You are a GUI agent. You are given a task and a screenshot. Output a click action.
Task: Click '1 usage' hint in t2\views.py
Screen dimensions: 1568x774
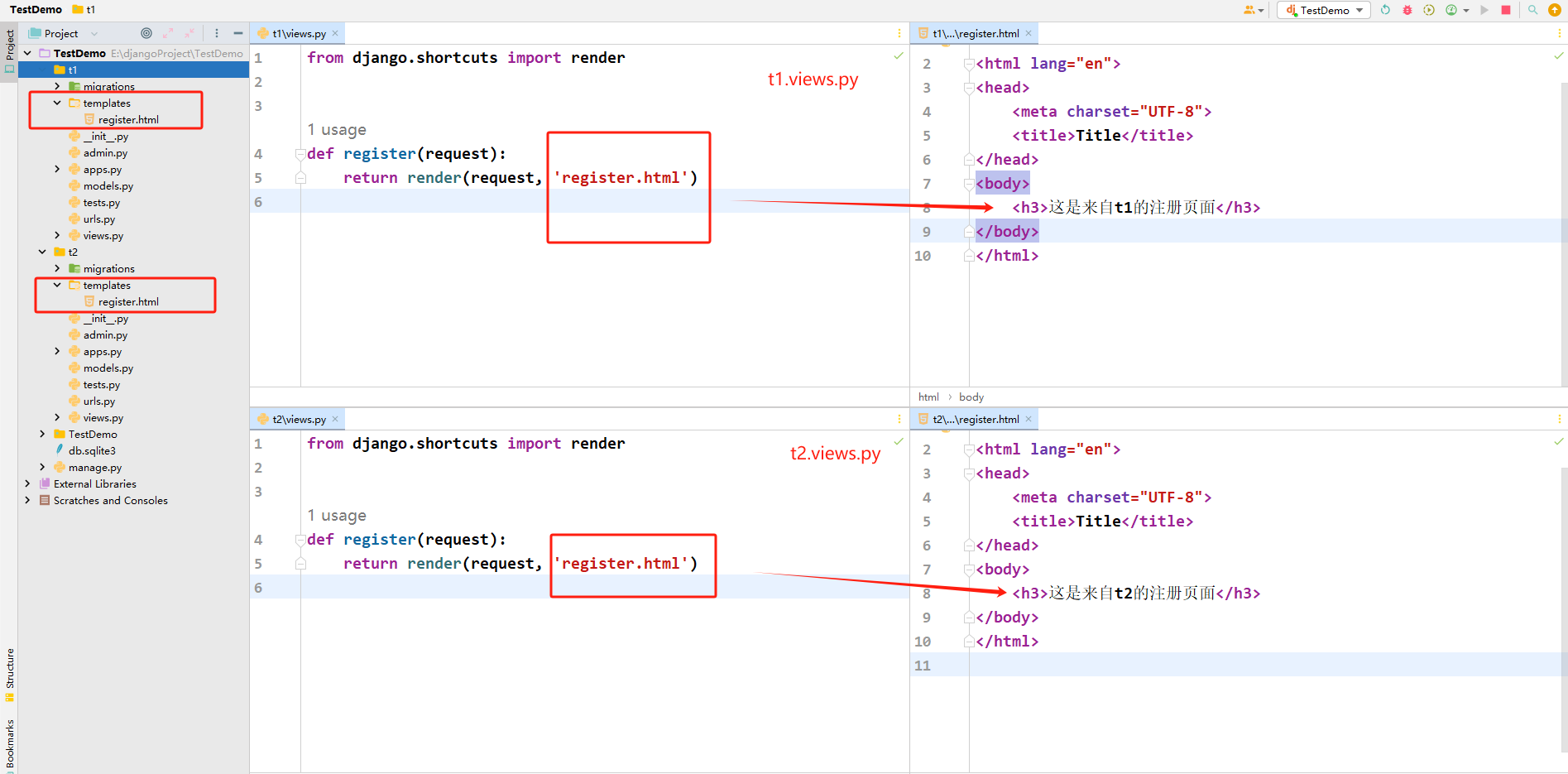point(337,516)
